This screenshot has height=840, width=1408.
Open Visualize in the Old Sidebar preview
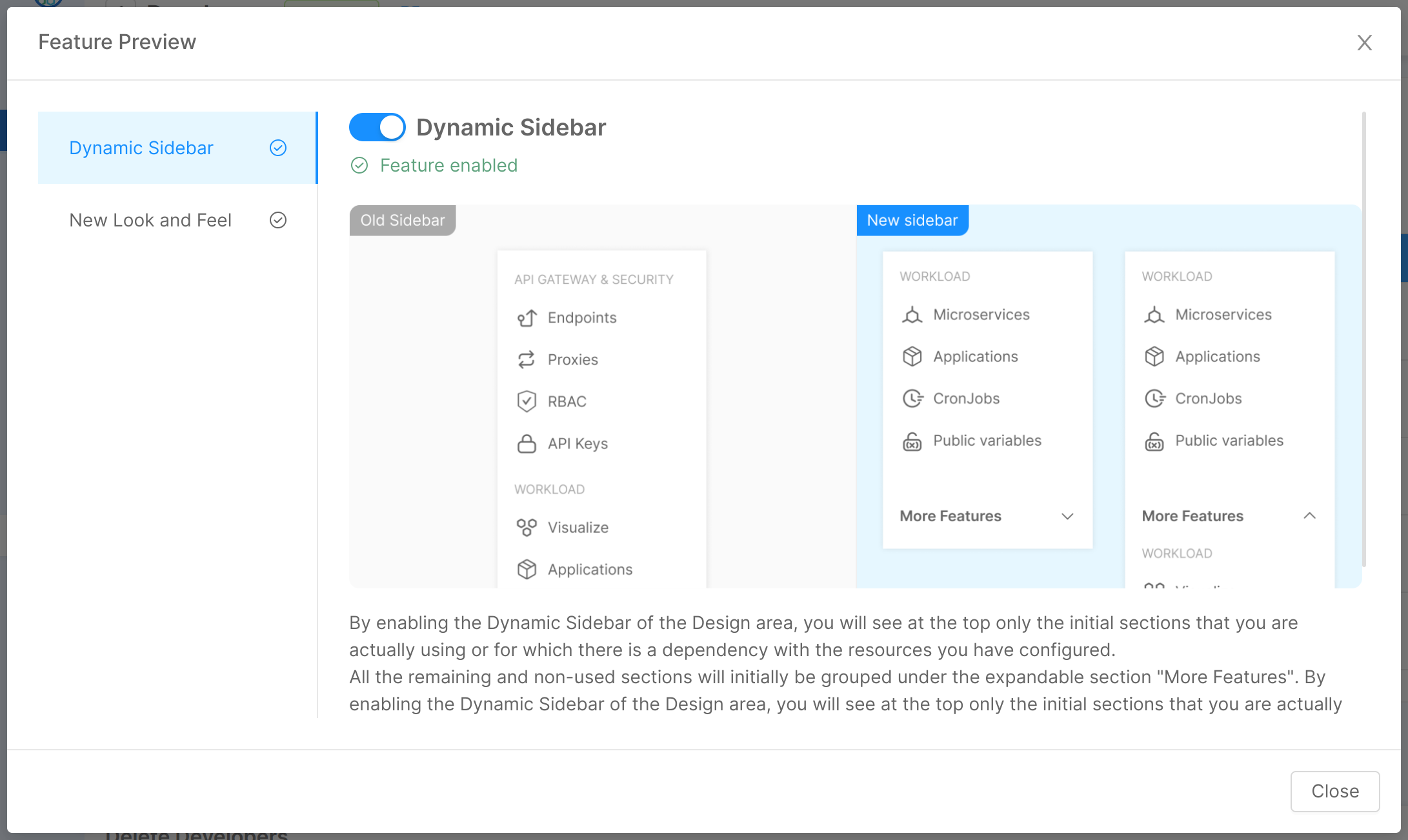coord(578,527)
